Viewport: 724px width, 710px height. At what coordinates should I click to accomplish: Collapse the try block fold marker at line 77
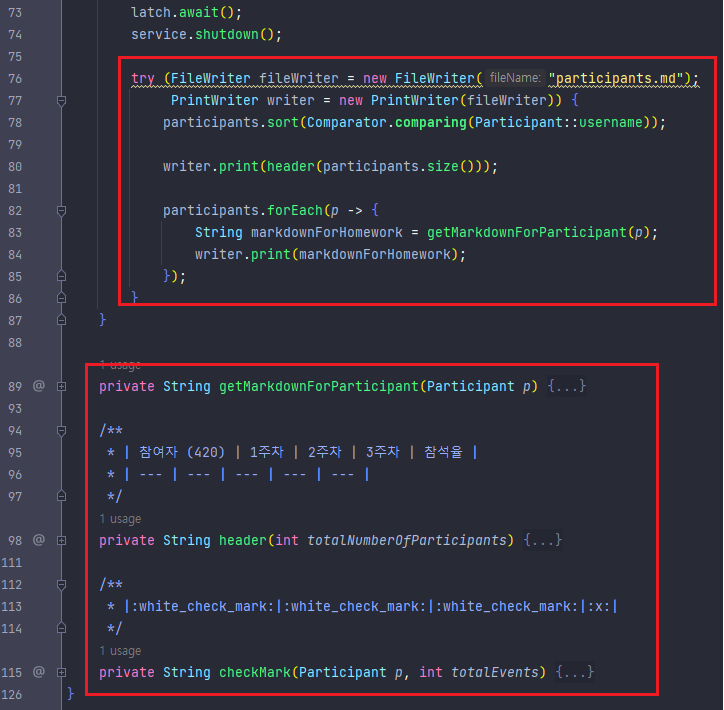[x=61, y=100]
